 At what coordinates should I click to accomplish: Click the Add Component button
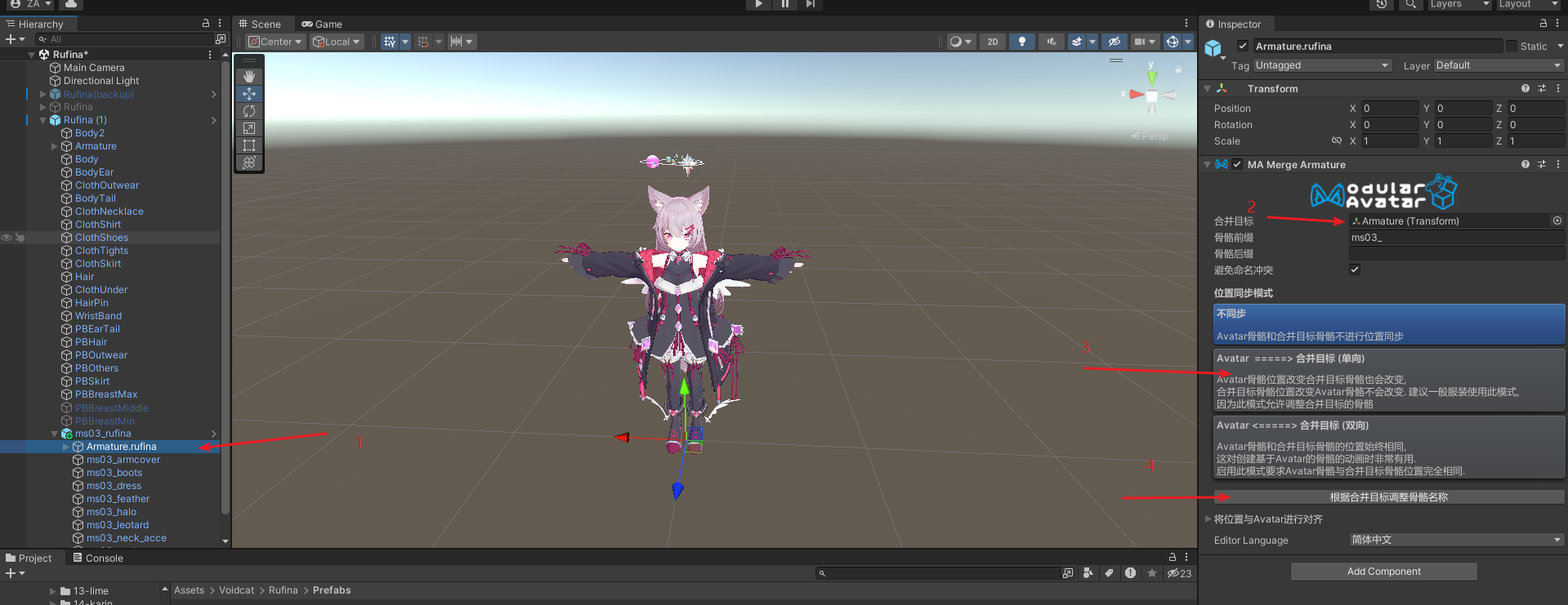pyautogui.click(x=1383, y=572)
